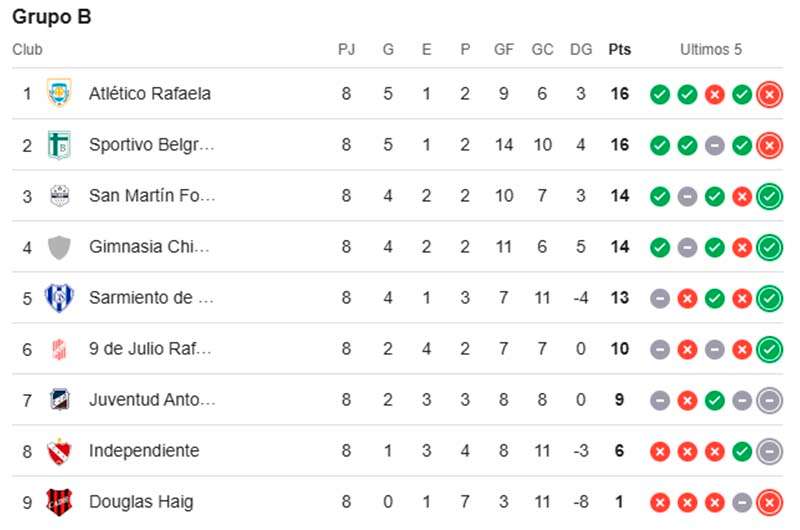This screenshot has height=530, width=800.
Task: Select Juventud Antoniana's latest draw result icon
Action: click(769, 400)
